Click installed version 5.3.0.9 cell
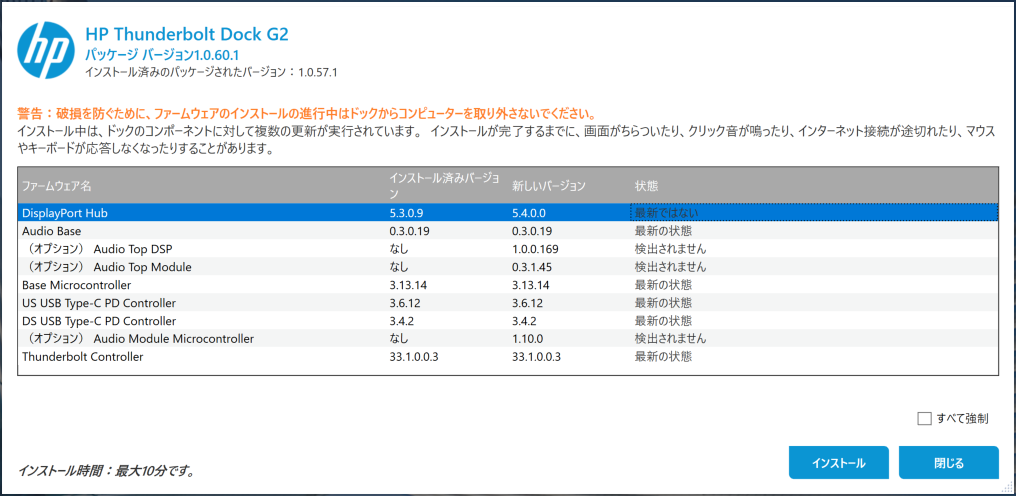Image resolution: width=1016 pixels, height=496 pixels. coord(406,213)
